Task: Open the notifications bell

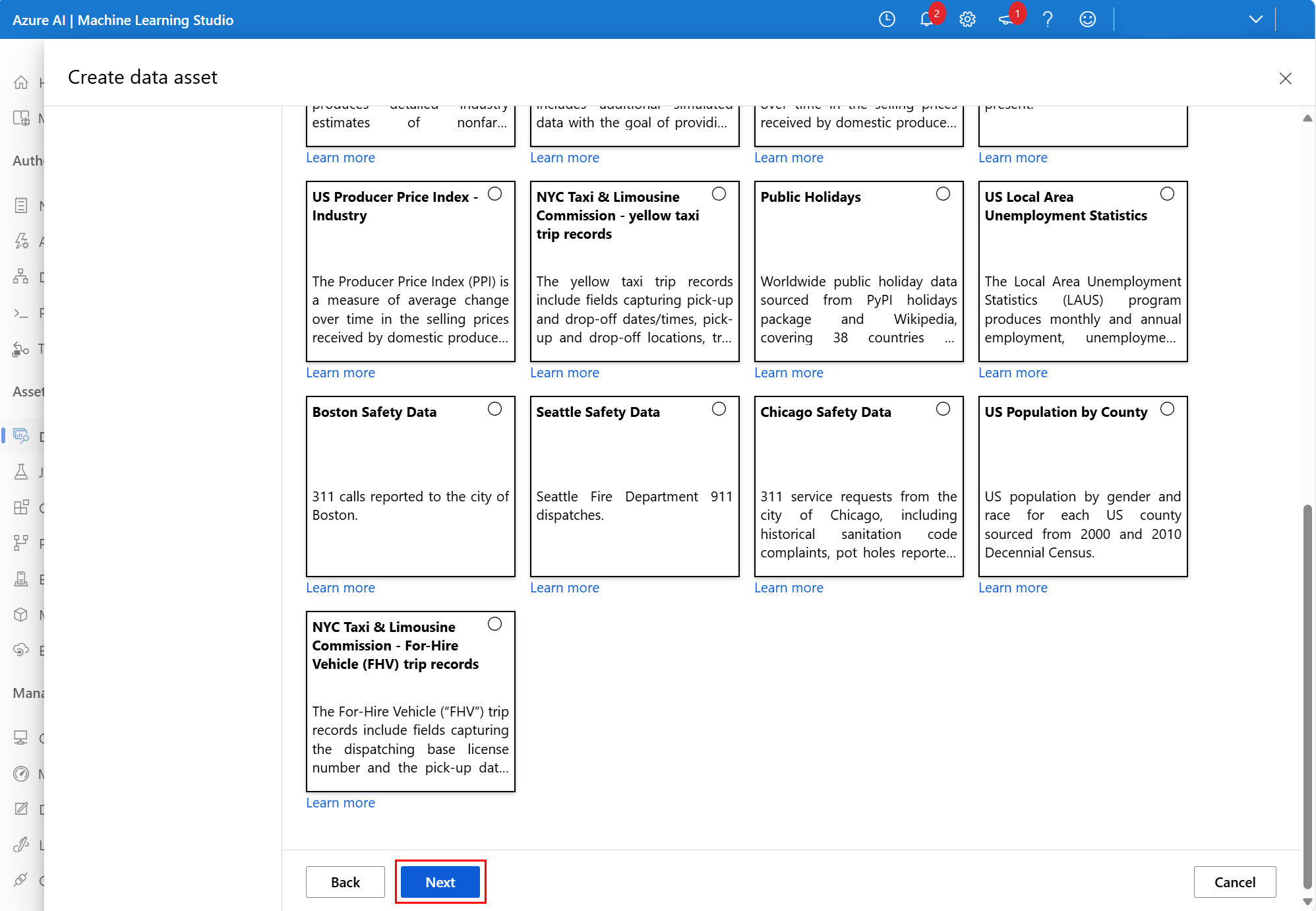Action: (x=926, y=20)
